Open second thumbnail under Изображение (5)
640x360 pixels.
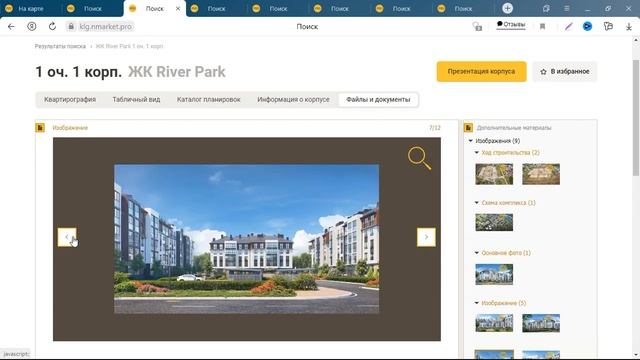pos(541,323)
